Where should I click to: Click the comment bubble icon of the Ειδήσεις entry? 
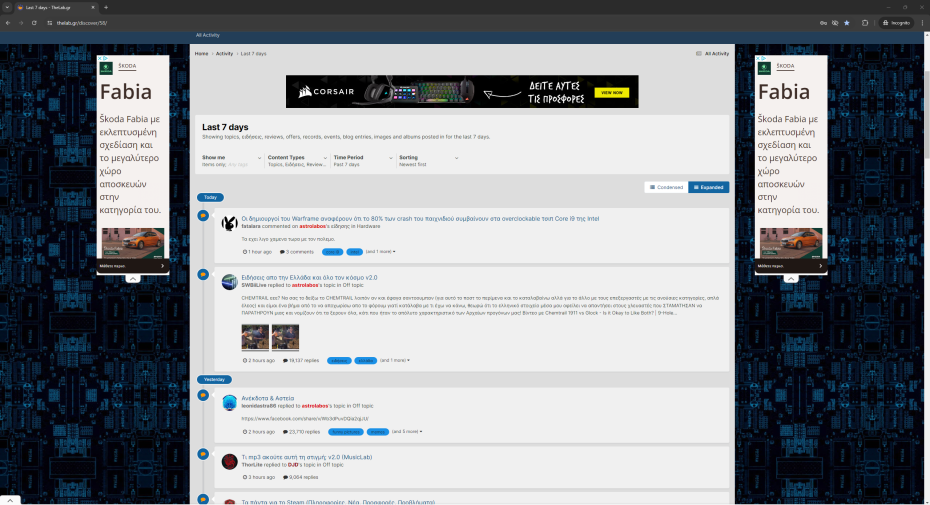203,274
